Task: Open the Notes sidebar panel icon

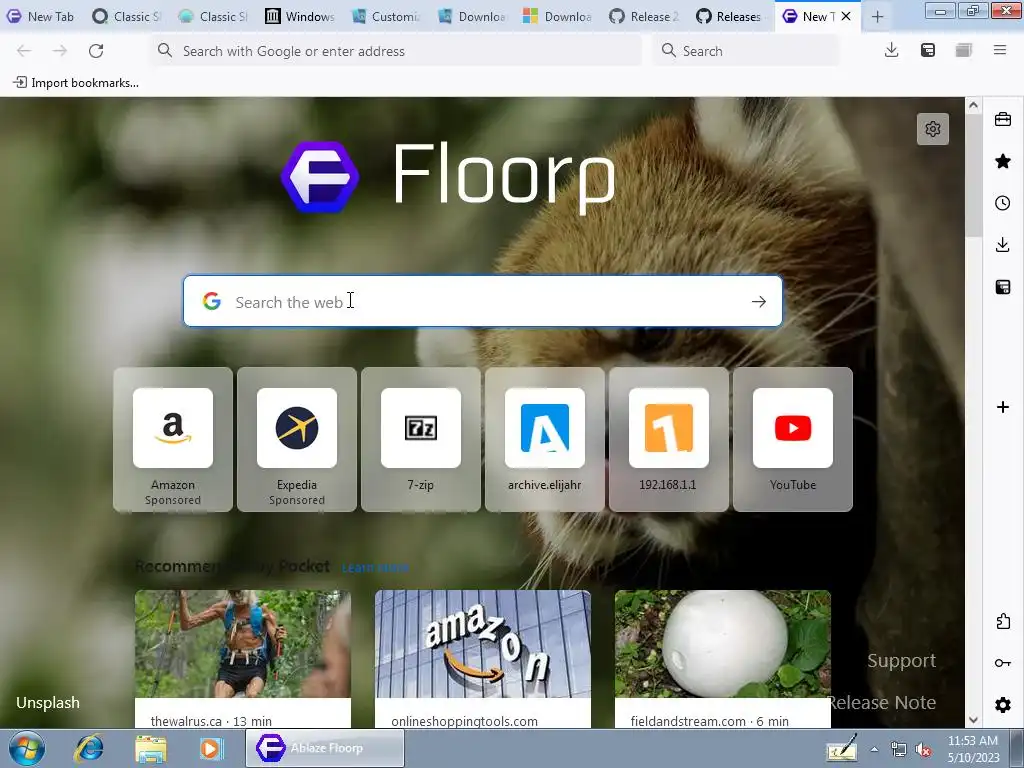Action: [x=1002, y=287]
